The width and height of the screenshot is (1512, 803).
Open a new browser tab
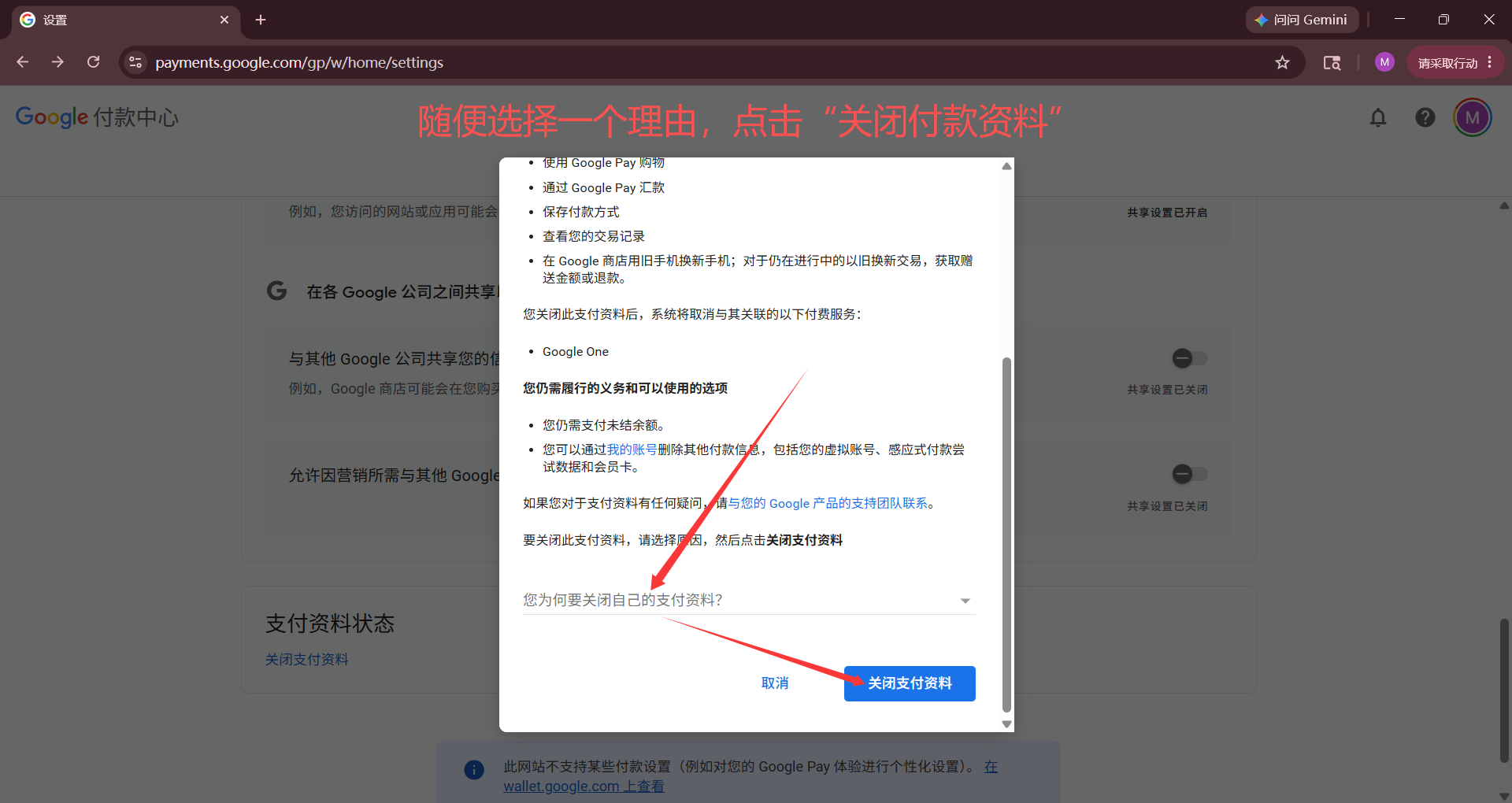pyautogui.click(x=261, y=20)
